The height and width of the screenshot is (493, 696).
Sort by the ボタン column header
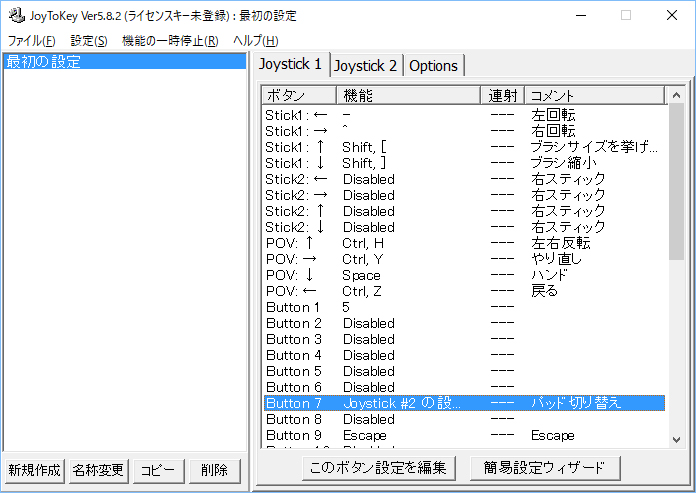(299, 95)
